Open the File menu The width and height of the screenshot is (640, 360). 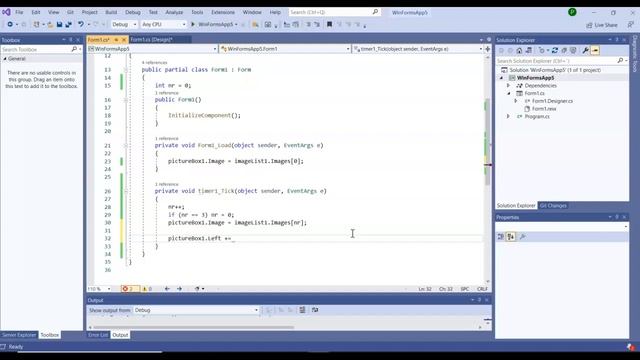[x=19, y=12]
